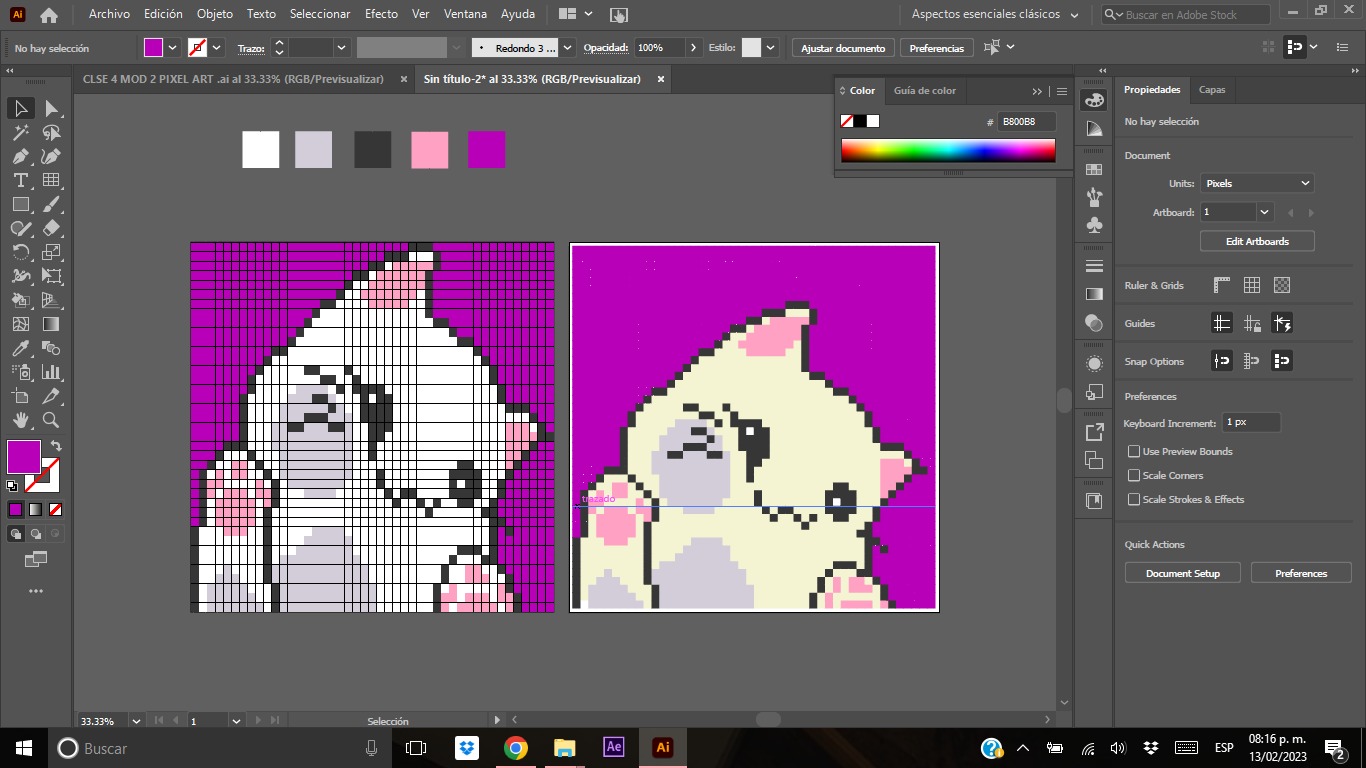This screenshot has height=768, width=1366.
Task: Select the Shape Builder tool
Action: [x=20, y=300]
